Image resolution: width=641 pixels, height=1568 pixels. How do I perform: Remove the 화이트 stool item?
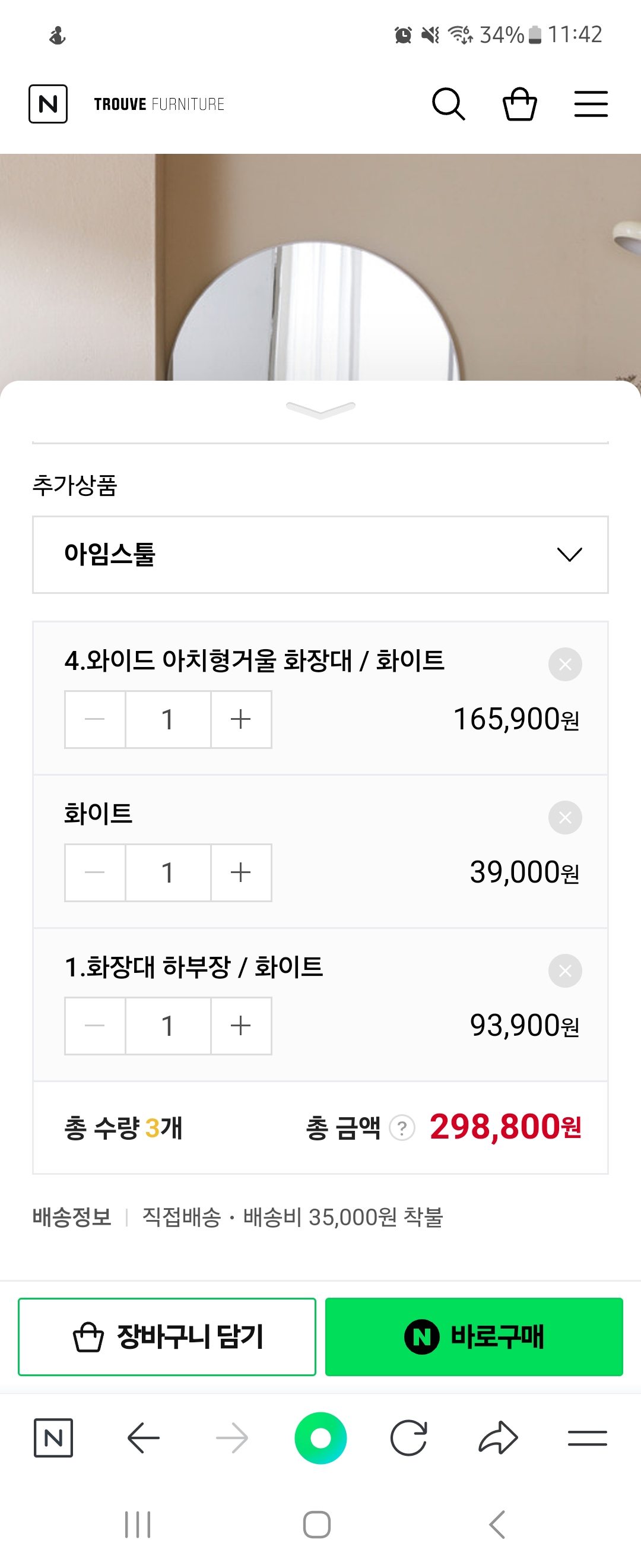tap(565, 817)
